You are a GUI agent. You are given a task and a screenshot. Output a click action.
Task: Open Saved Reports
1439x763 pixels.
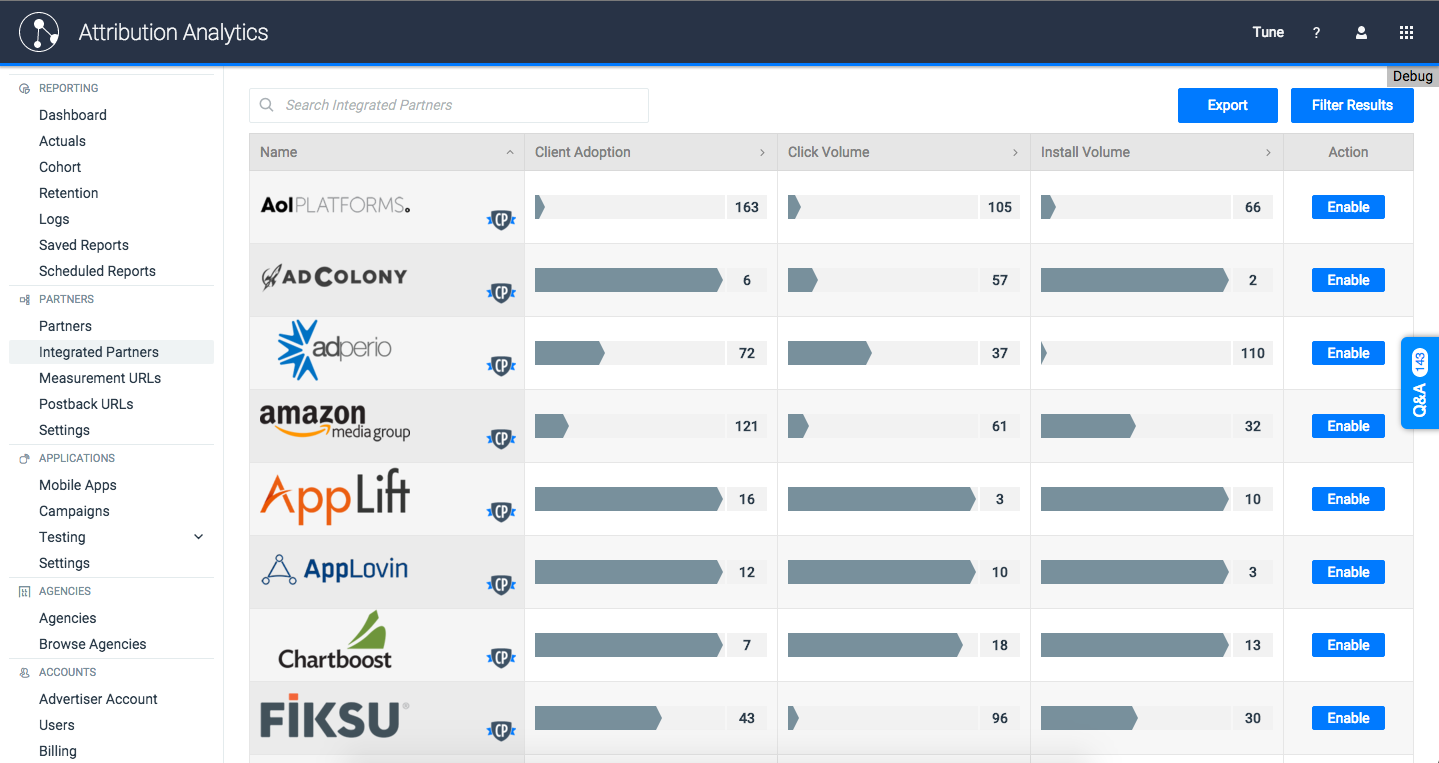84,245
